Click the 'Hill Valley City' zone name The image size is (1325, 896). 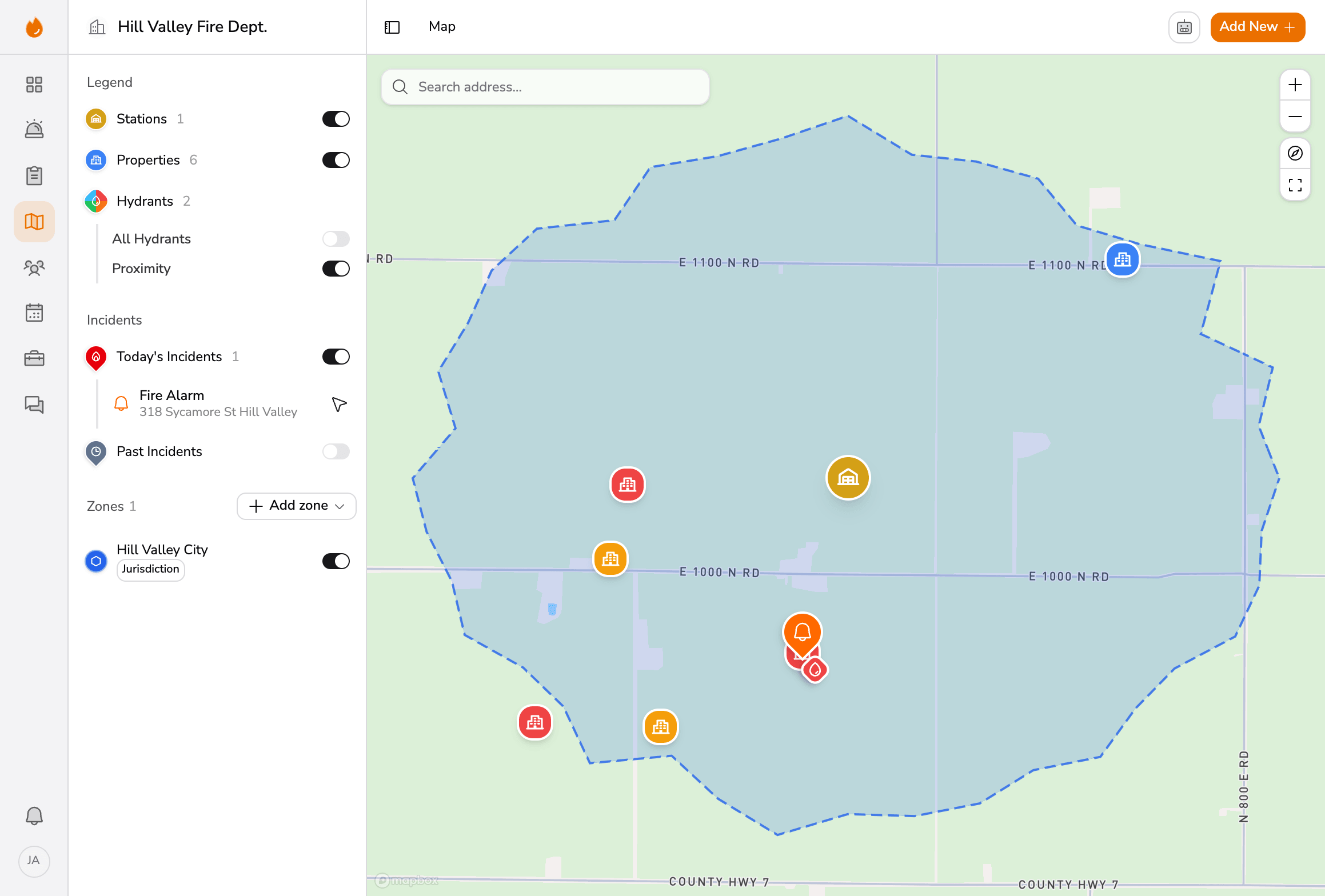point(162,550)
